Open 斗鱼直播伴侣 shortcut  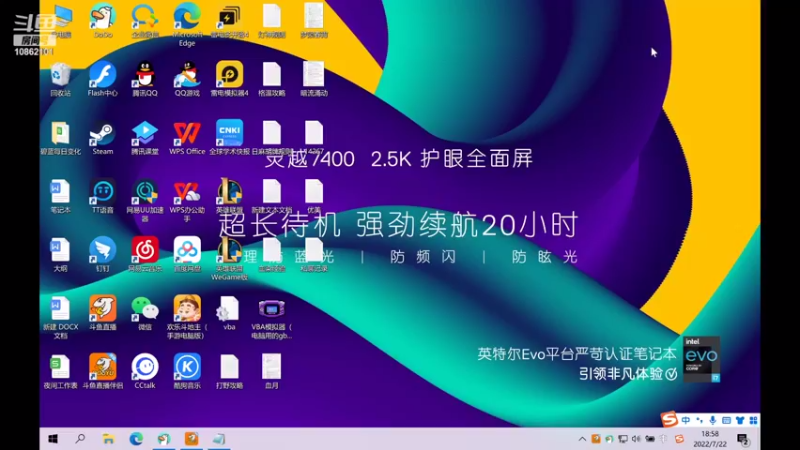103,371
